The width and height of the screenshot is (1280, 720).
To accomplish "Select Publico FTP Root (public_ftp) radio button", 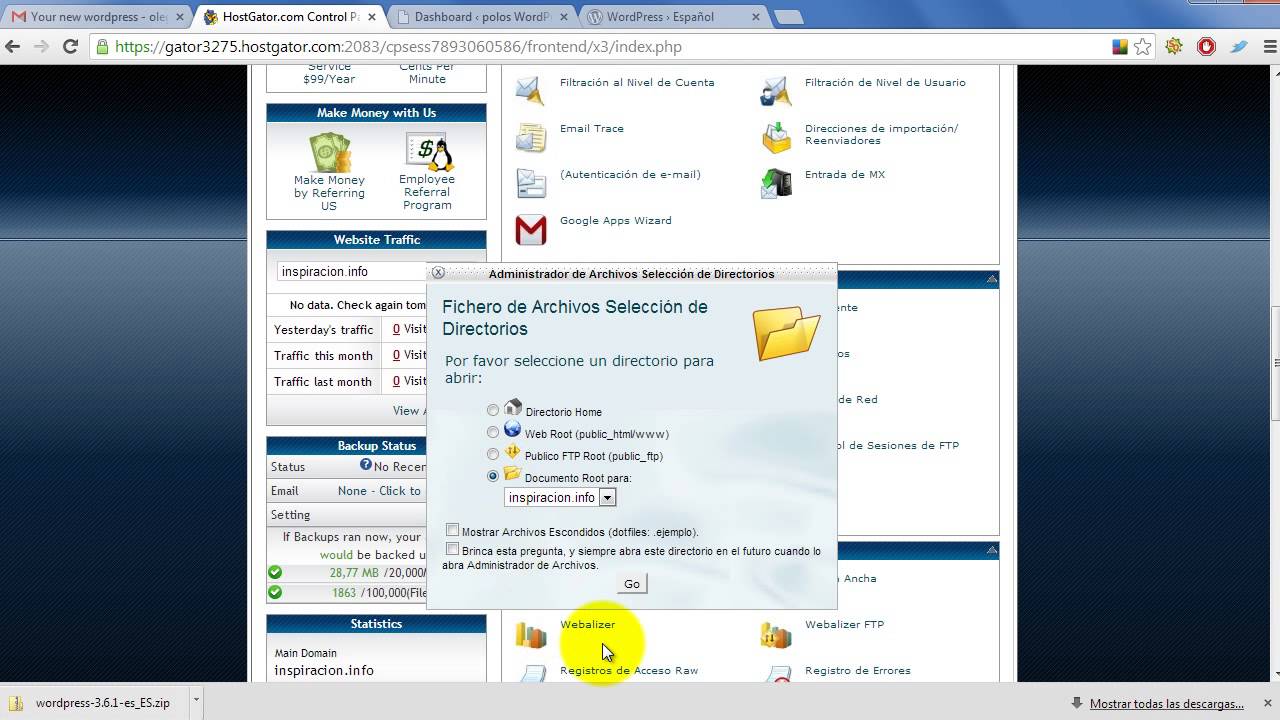I will (x=493, y=455).
